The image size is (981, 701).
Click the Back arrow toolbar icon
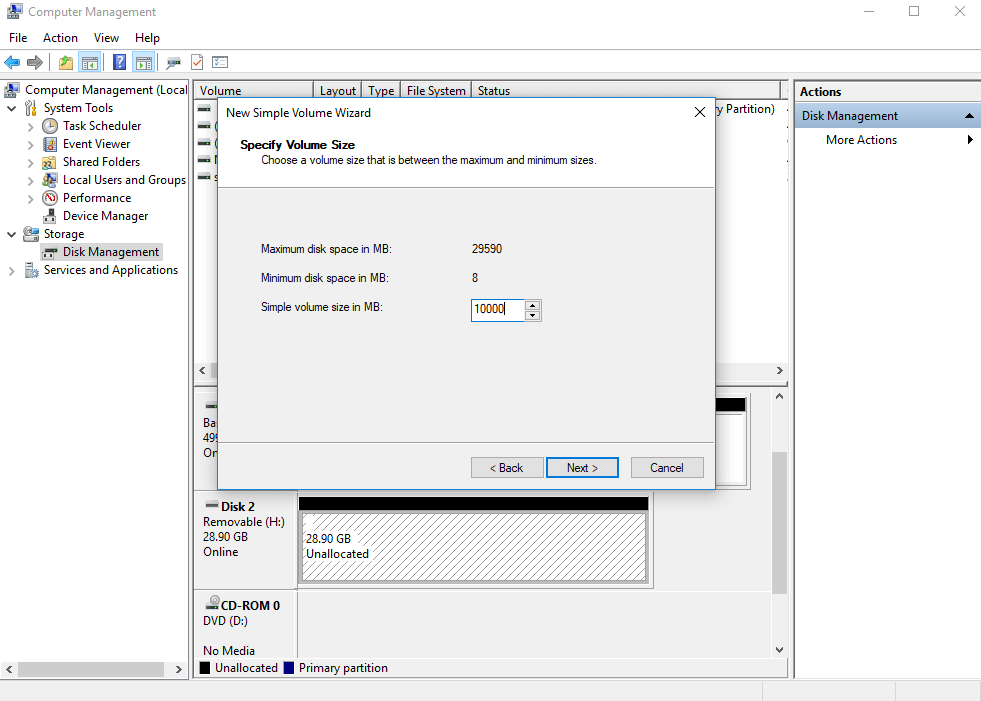pos(12,62)
